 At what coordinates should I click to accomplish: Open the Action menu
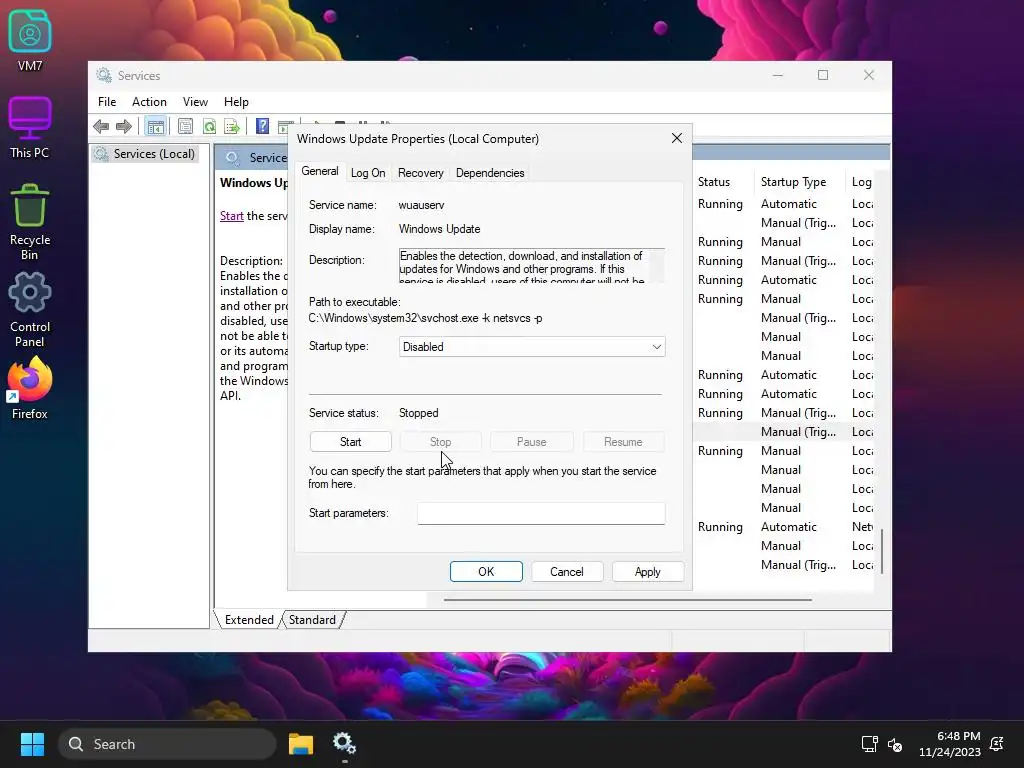[149, 102]
